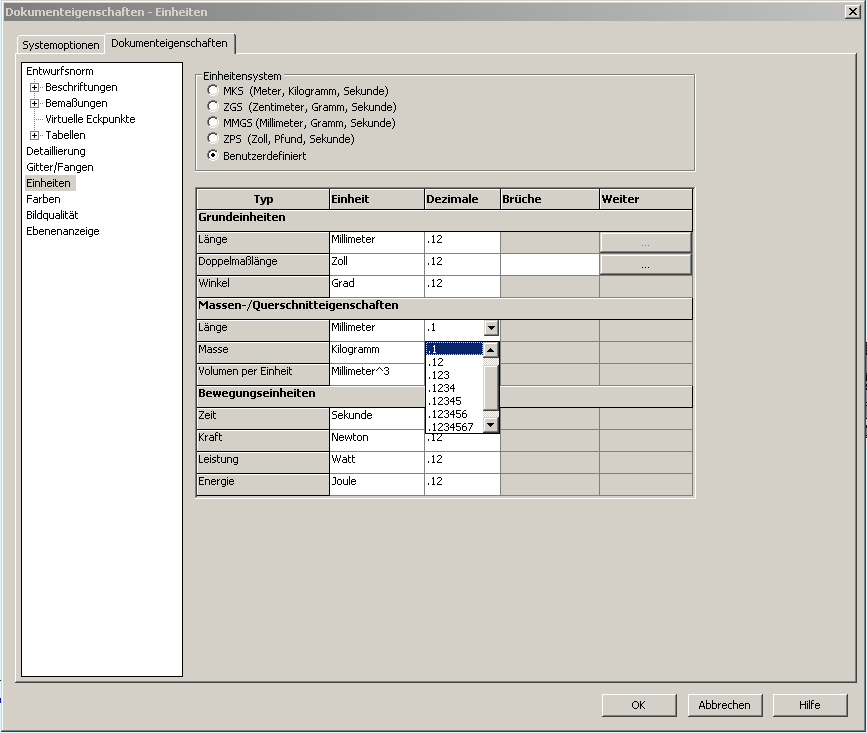Open Hilfe for this dialog
Screen dimensions: 867x733
click(809, 705)
